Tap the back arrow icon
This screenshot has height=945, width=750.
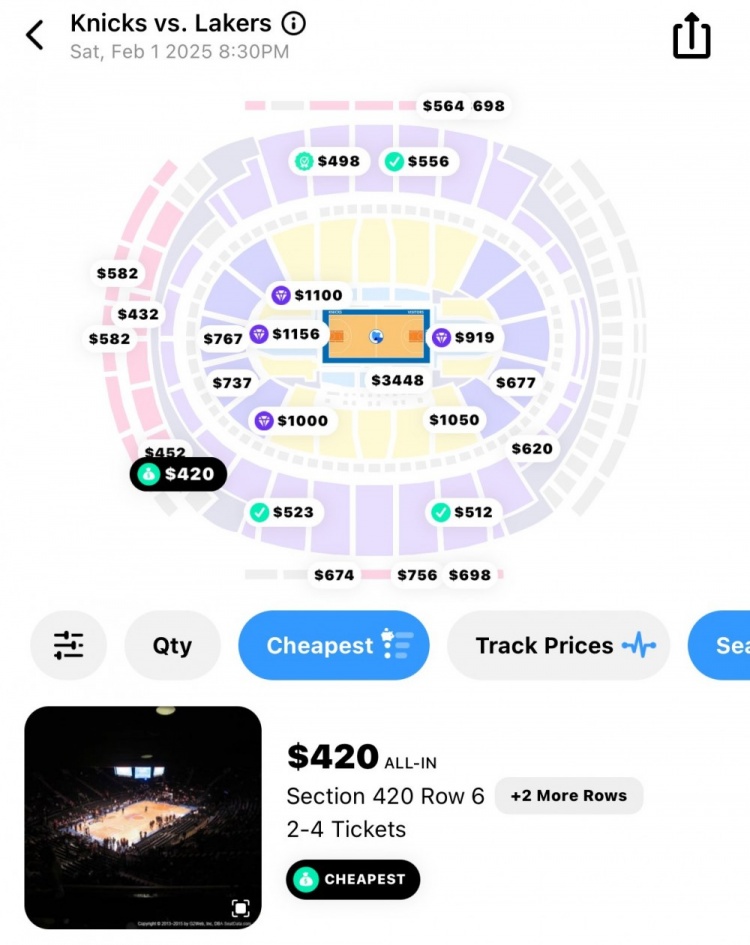pos(35,35)
